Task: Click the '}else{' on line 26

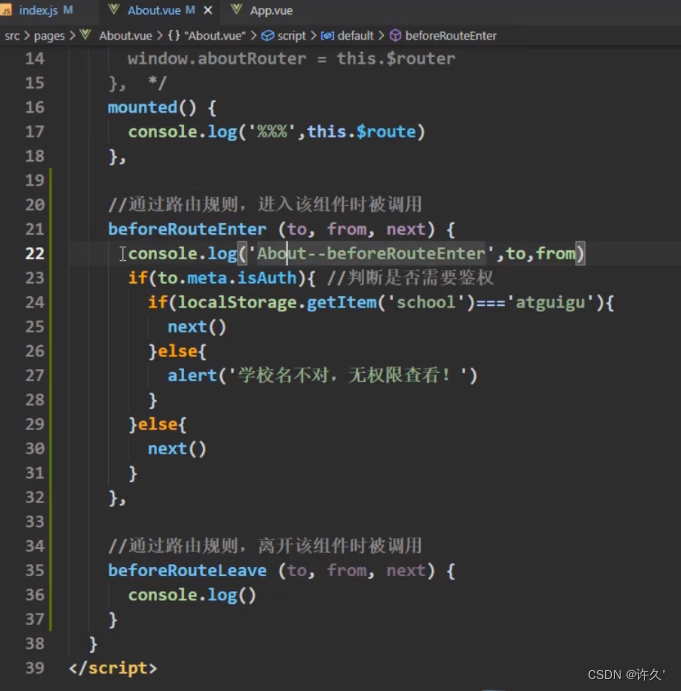Action: 177,351
